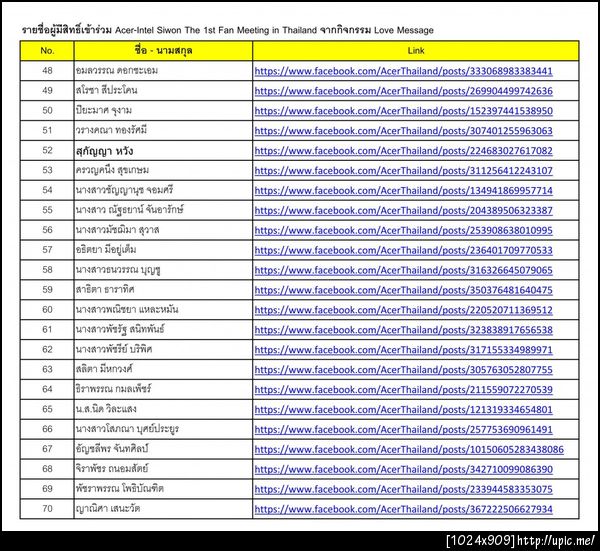Click the name in row 53
Screen dimensions: 600x551
click(112, 170)
